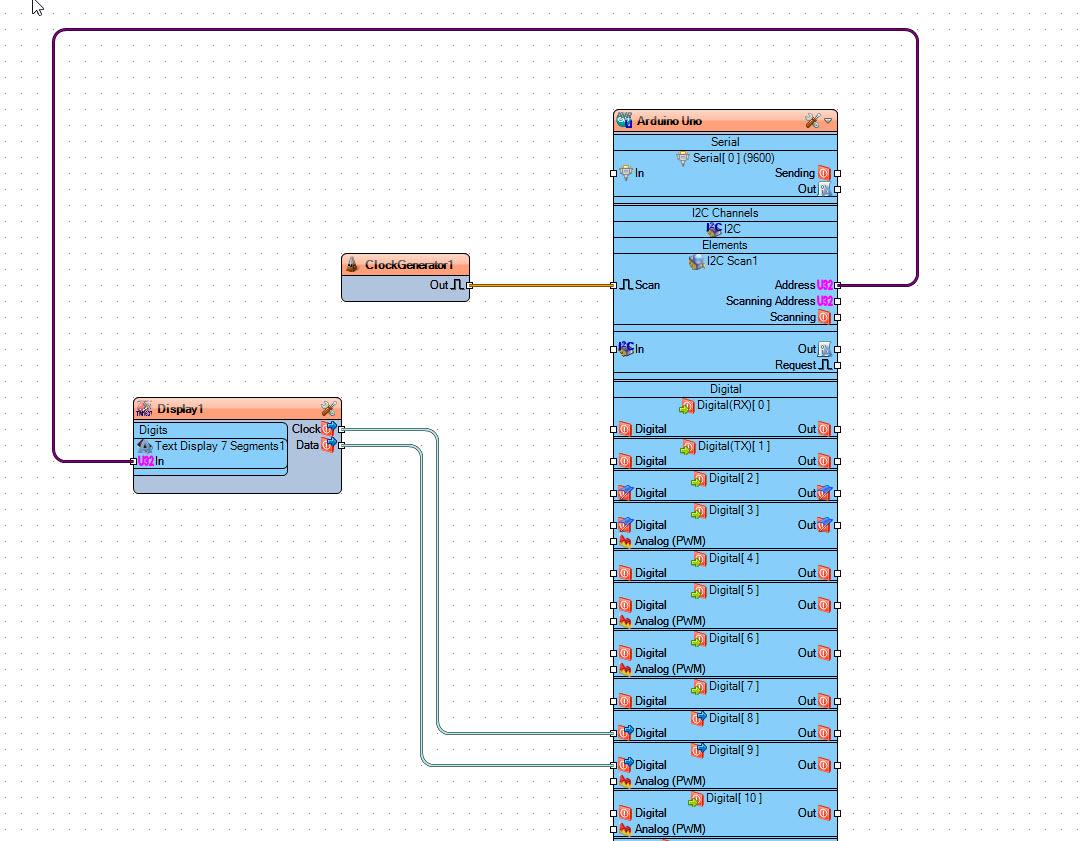1092x841 pixels.
Task: Select Digital[4] Out pin
Action: pos(838,573)
